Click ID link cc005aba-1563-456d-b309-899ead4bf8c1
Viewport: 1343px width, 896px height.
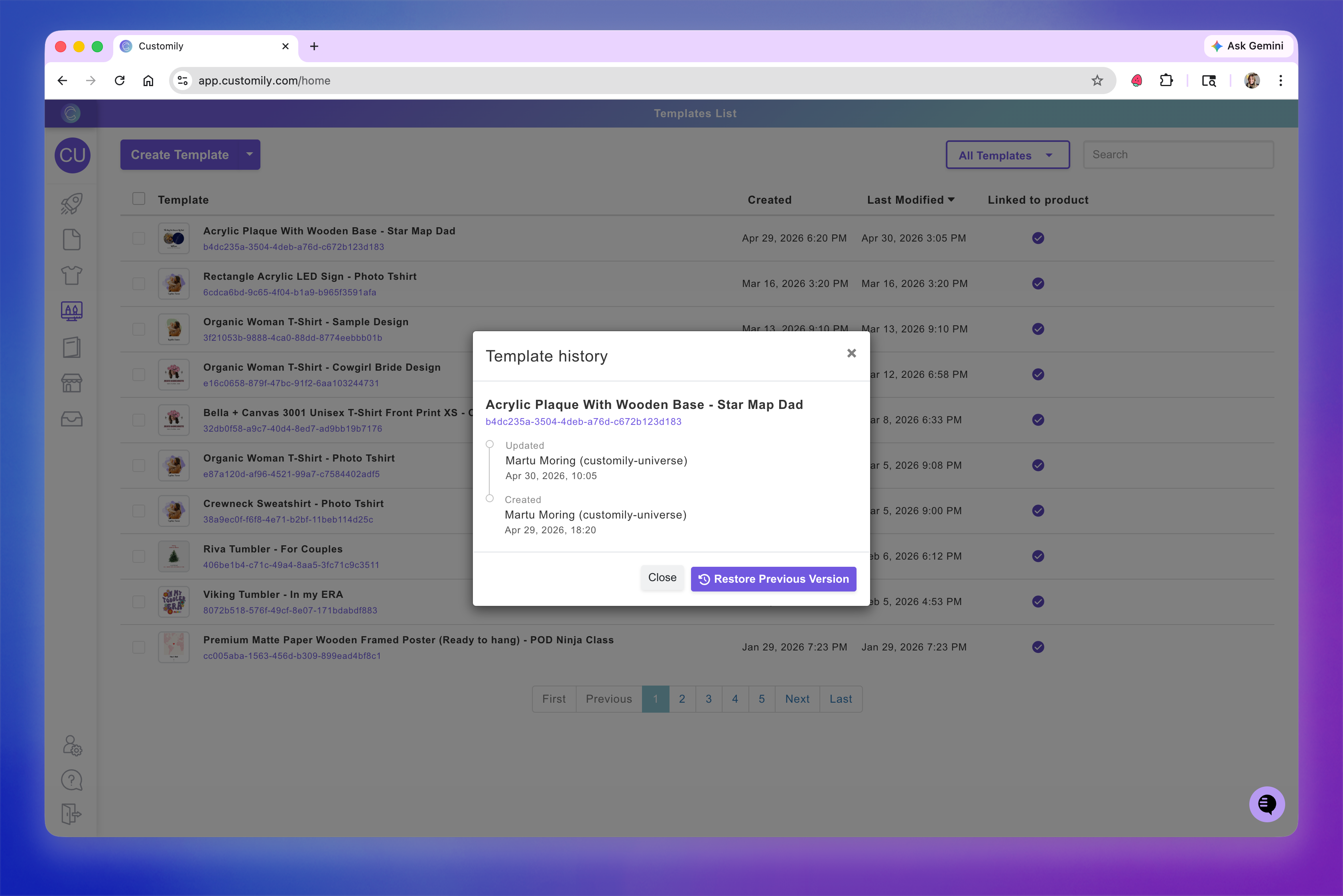pyautogui.click(x=291, y=656)
